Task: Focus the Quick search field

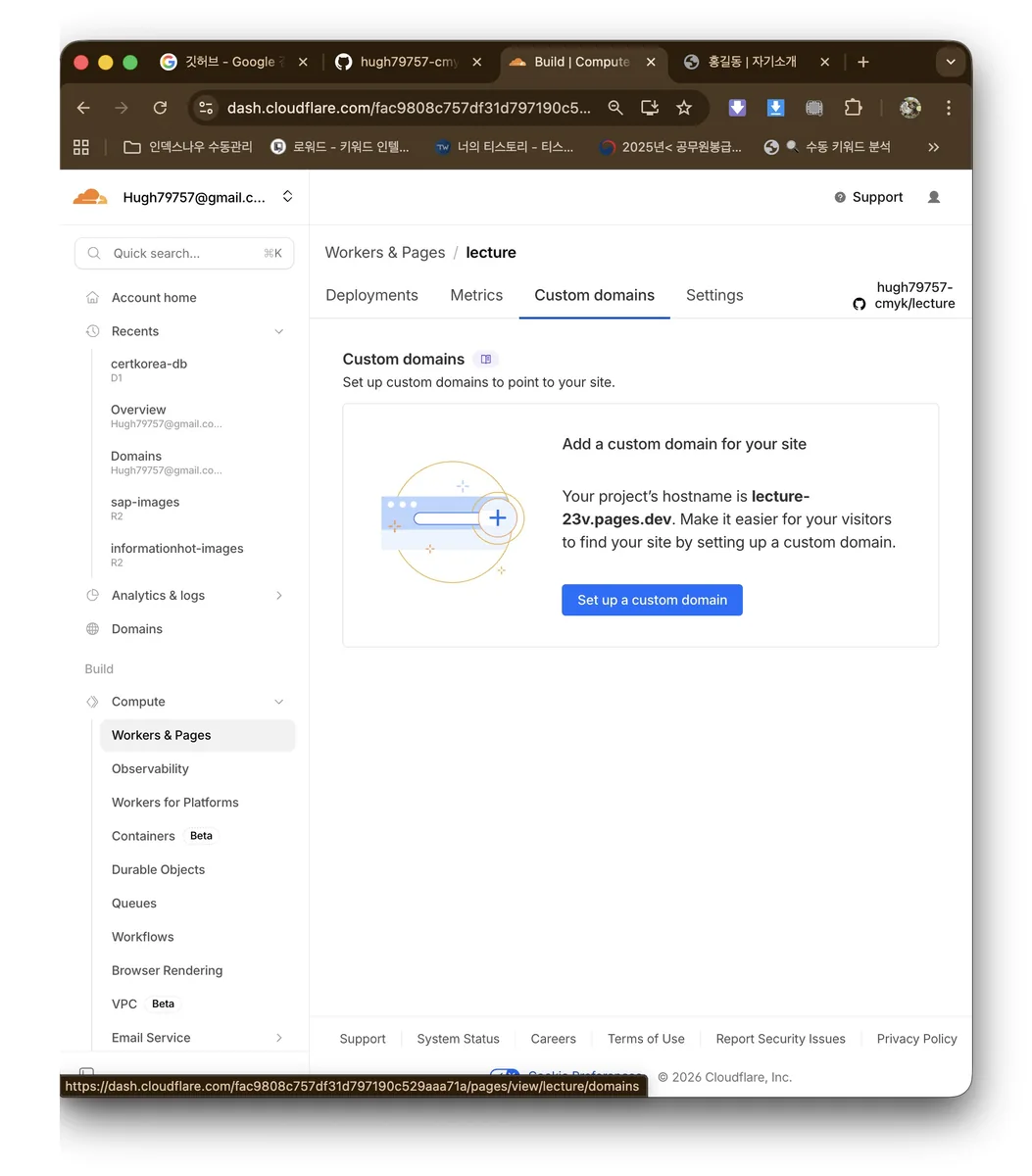Action: click(184, 253)
